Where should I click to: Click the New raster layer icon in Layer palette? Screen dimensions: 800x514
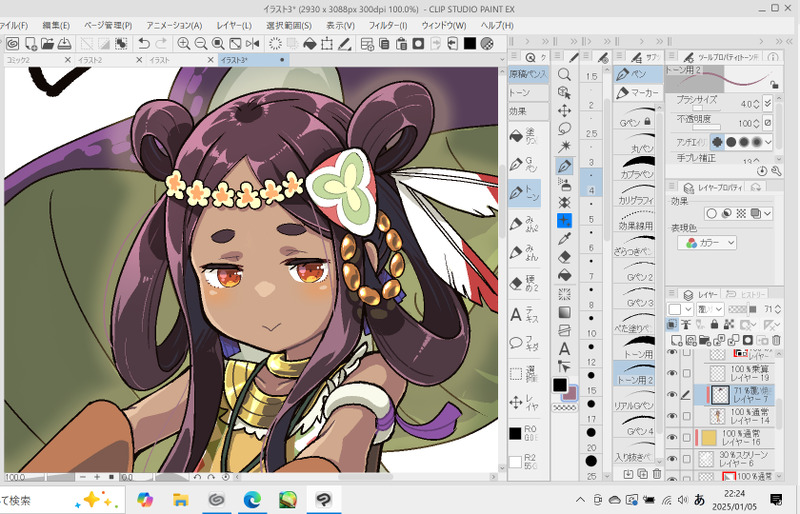tap(677, 340)
